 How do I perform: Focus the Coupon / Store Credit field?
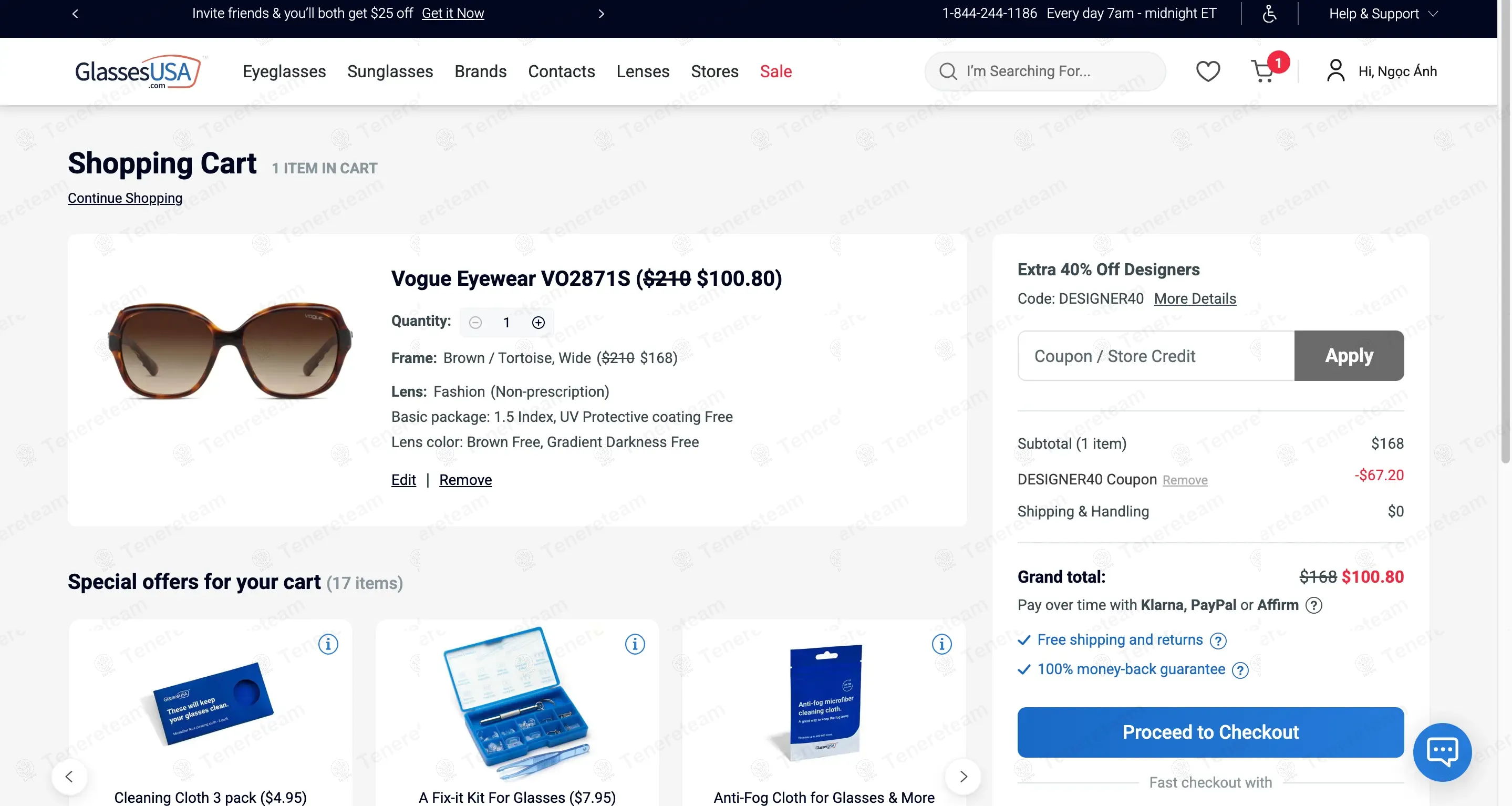coord(1155,356)
